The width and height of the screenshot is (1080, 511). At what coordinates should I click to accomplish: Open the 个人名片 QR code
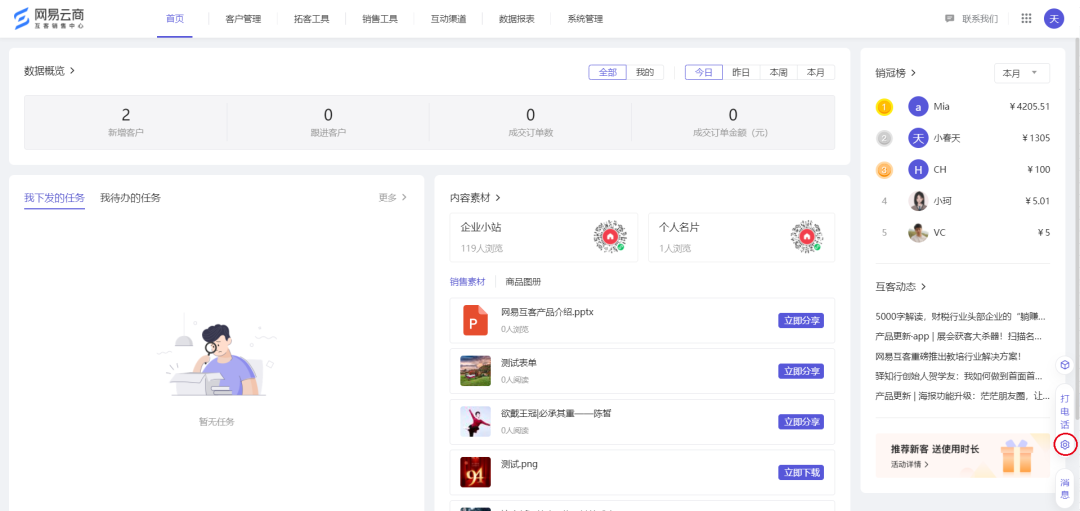(x=807, y=237)
